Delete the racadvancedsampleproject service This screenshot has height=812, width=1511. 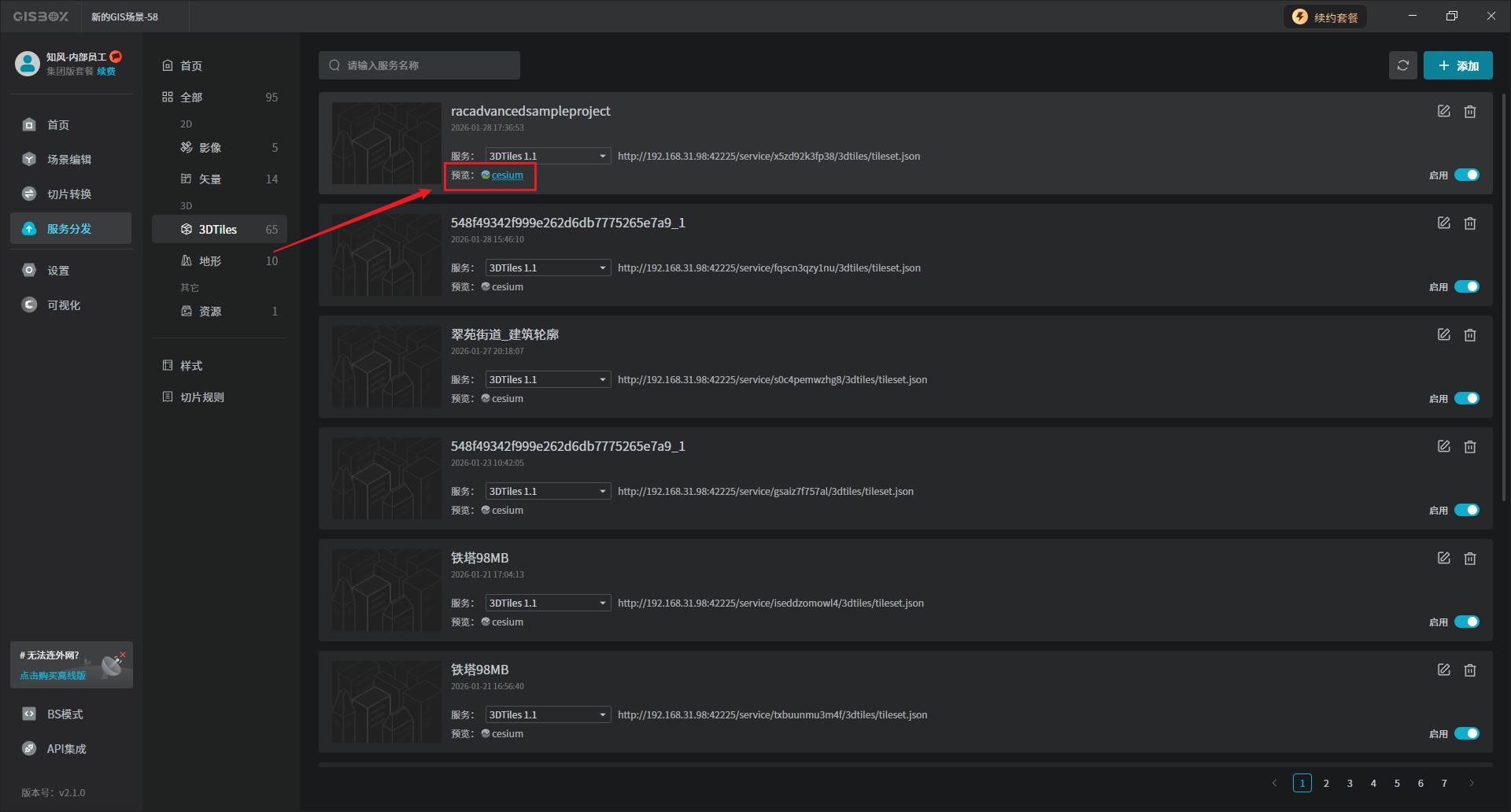pyautogui.click(x=1469, y=112)
